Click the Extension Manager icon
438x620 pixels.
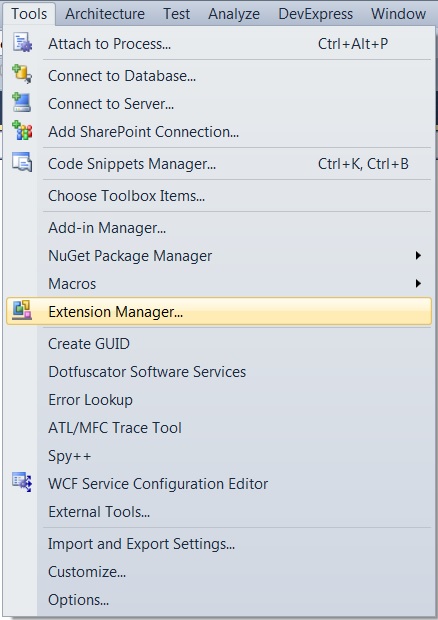(22, 310)
